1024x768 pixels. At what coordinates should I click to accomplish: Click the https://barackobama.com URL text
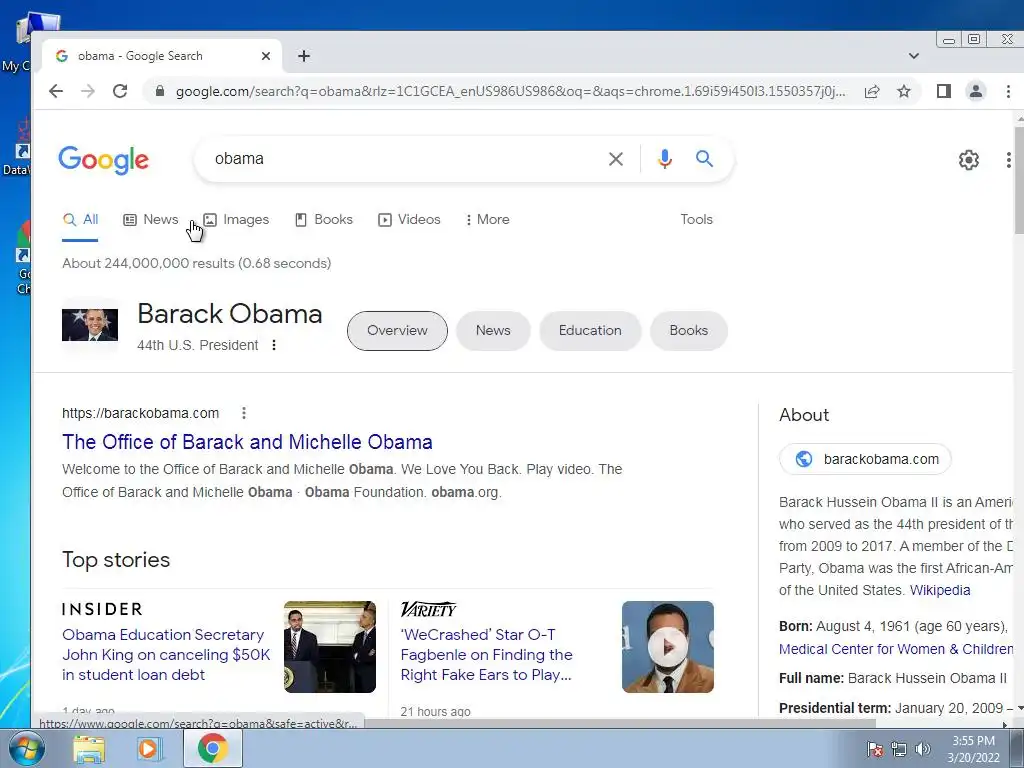coord(140,413)
